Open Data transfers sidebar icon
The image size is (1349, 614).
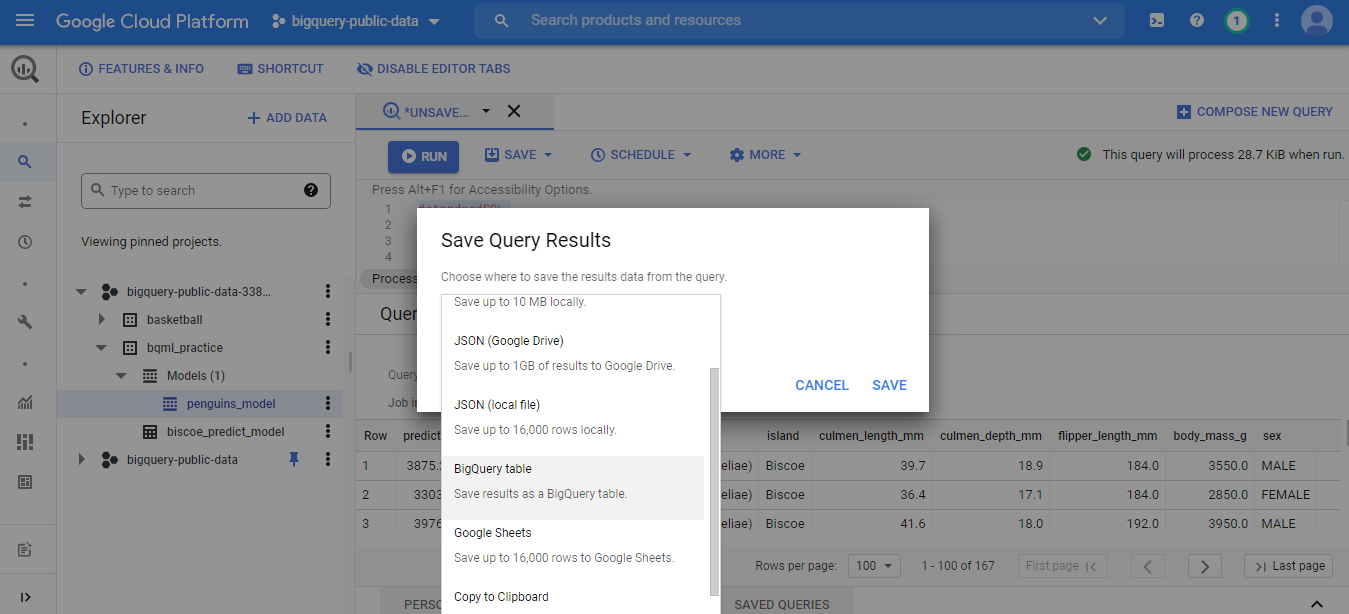(x=25, y=201)
